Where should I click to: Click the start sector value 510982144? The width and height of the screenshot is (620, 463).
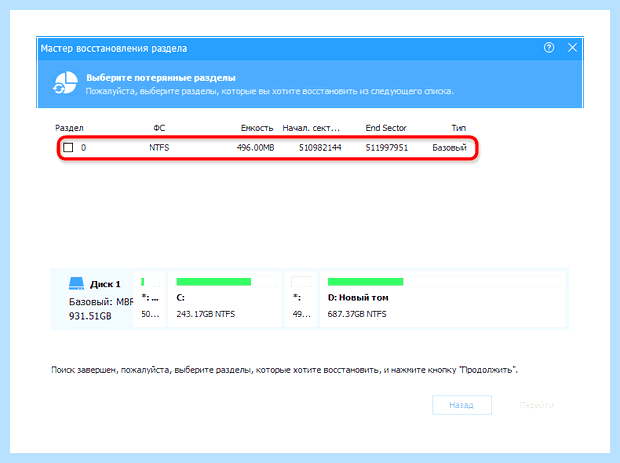point(320,147)
